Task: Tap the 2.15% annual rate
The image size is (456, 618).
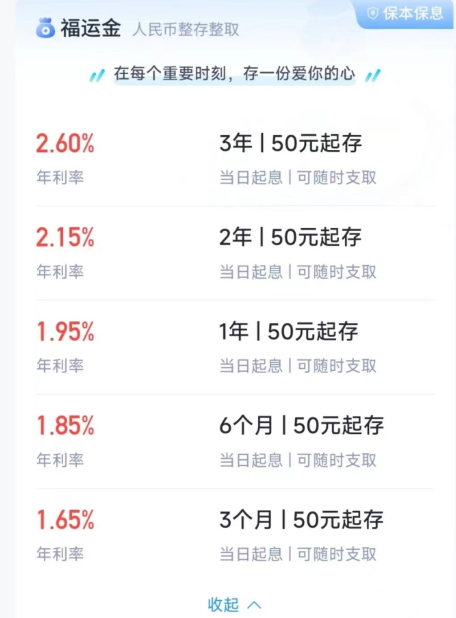Action: pyautogui.click(x=65, y=237)
